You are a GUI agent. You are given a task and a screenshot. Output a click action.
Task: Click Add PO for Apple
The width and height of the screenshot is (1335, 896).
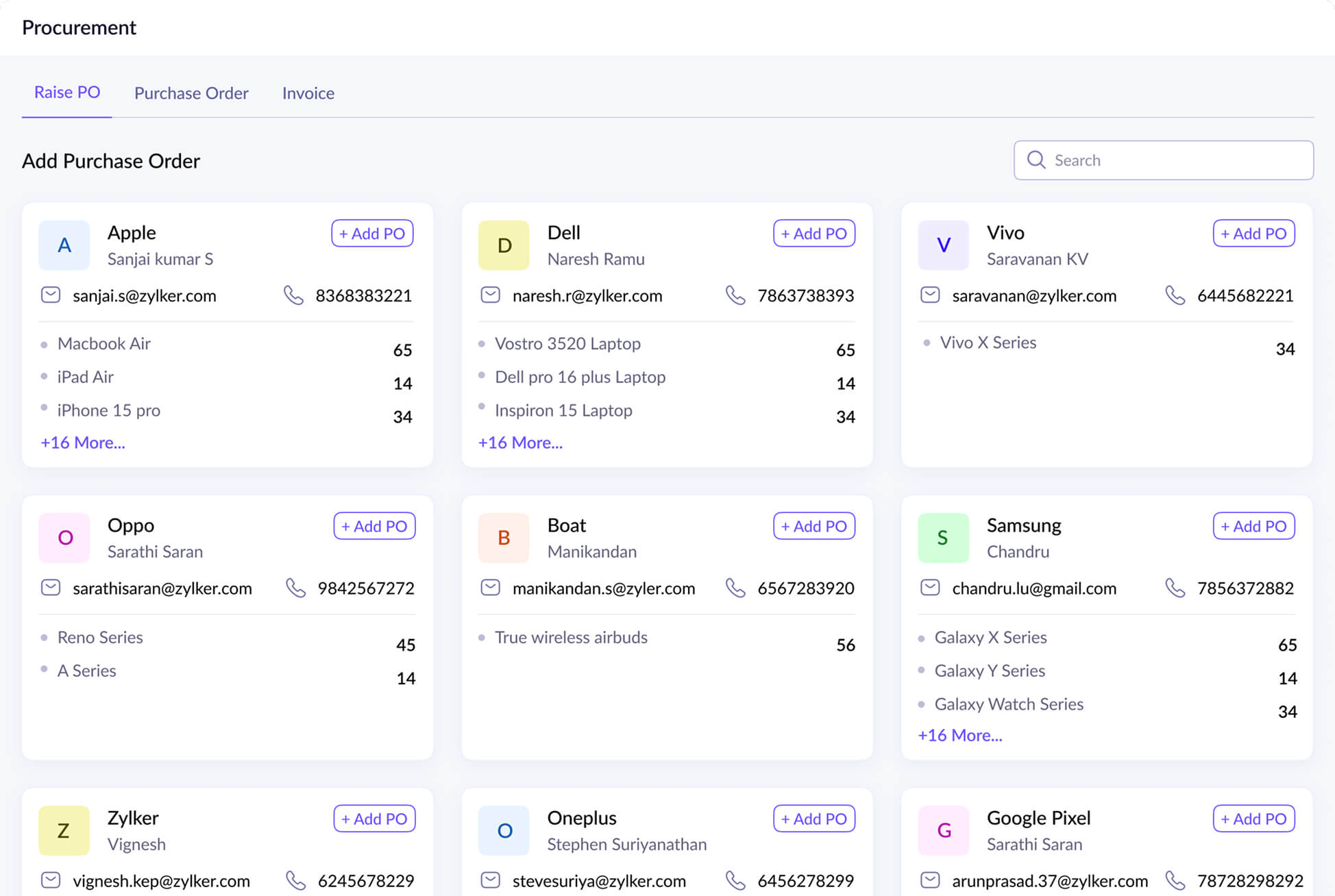(372, 234)
